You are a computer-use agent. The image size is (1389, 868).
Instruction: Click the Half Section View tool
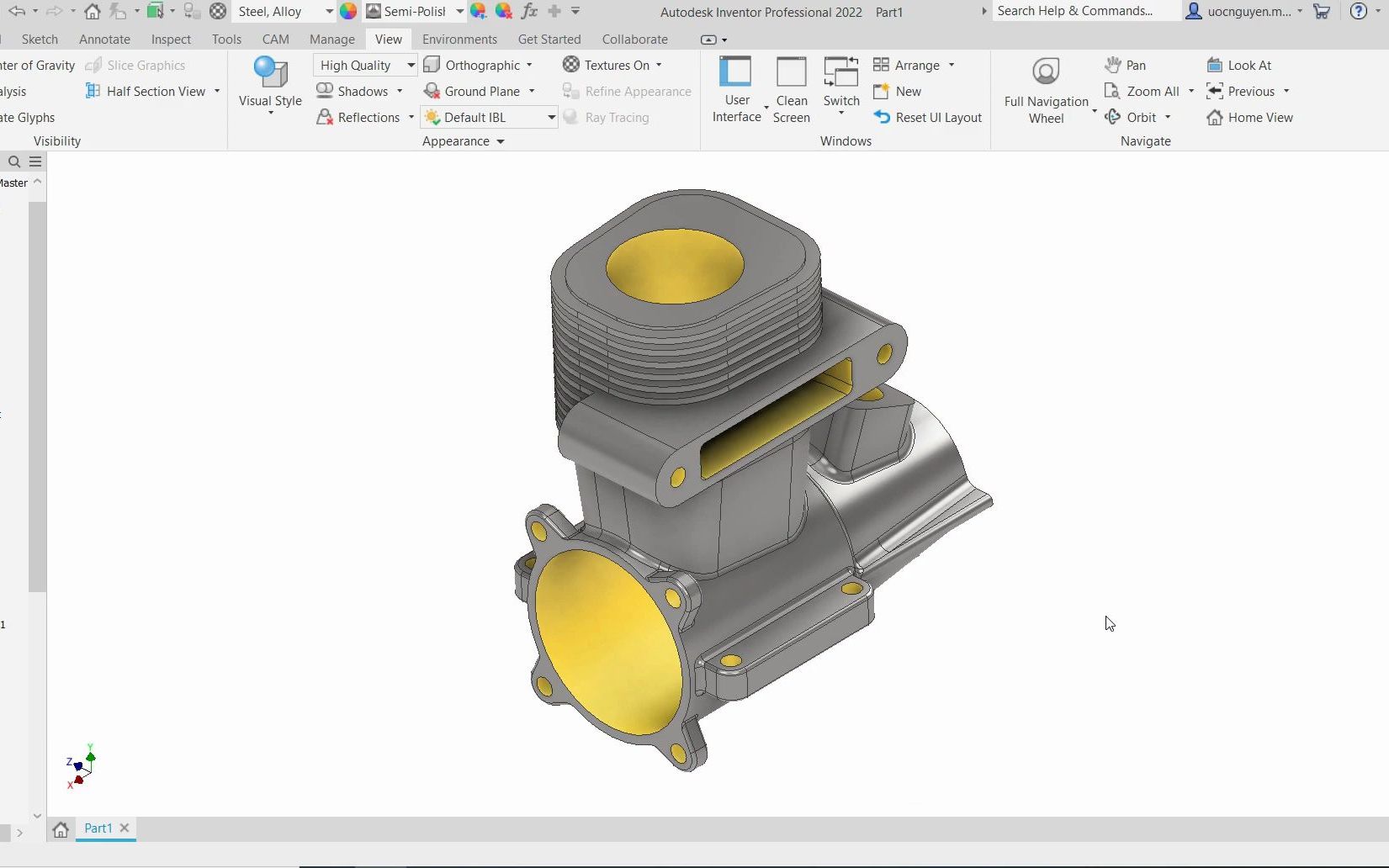coord(150,91)
